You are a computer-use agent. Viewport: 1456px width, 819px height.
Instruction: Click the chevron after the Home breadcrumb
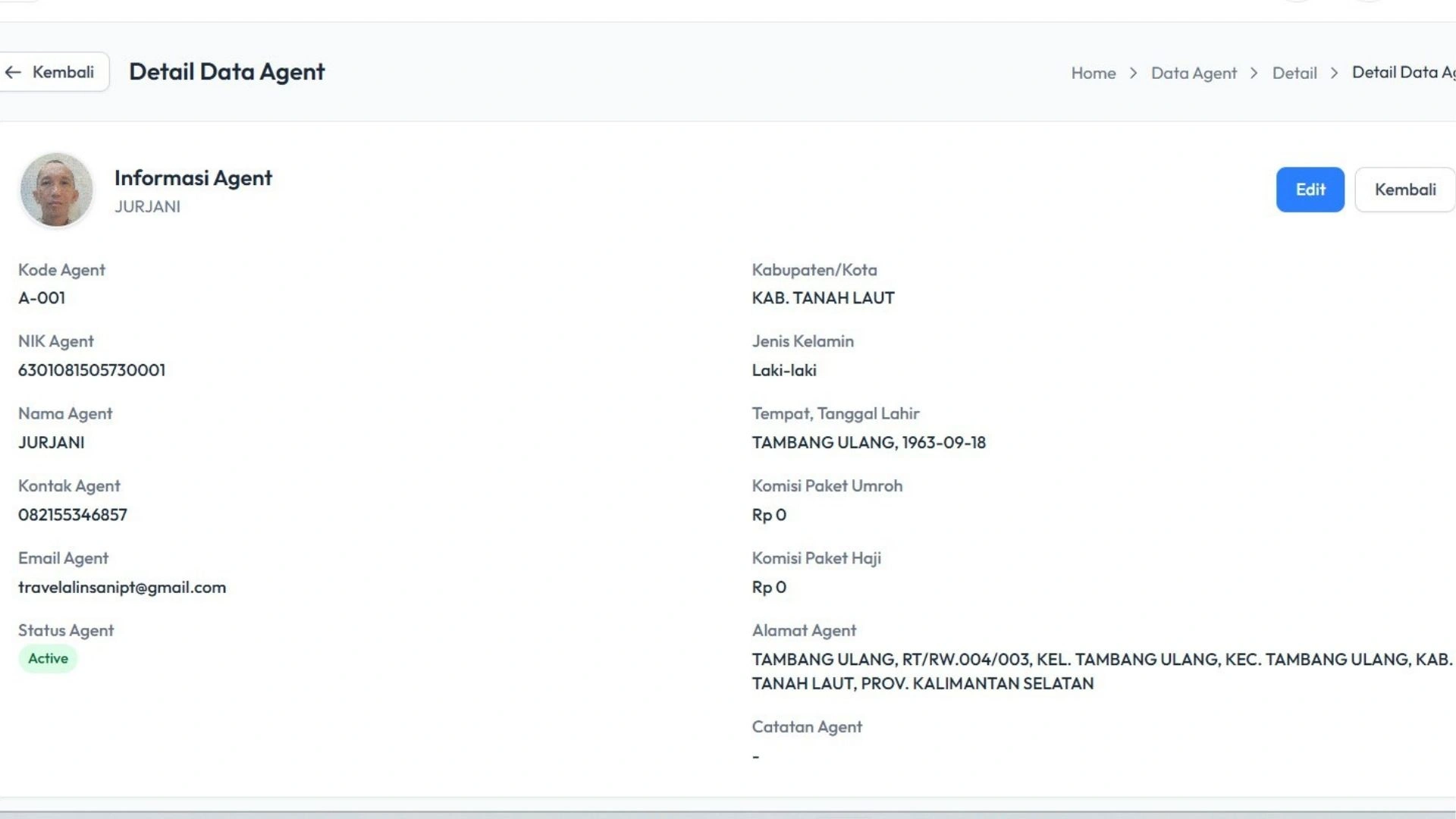coord(1133,73)
